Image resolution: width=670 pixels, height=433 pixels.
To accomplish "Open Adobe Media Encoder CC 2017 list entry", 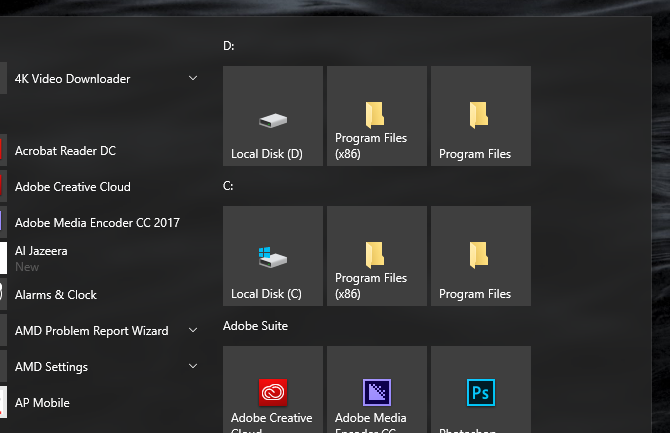I will tap(103, 223).
